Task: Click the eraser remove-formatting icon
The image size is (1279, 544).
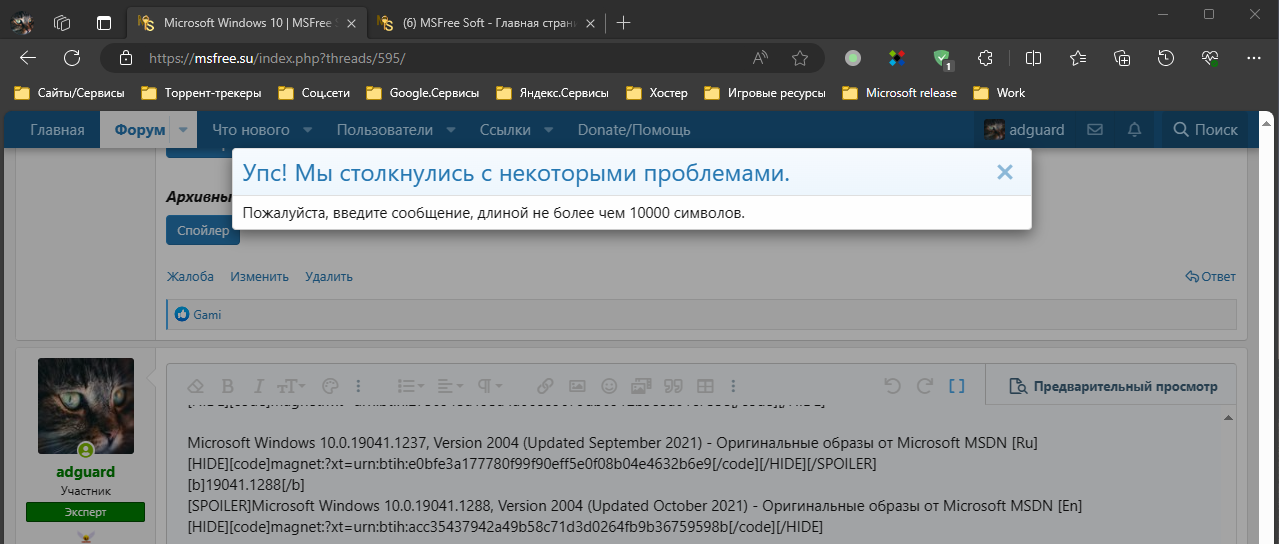Action: point(197,386)
